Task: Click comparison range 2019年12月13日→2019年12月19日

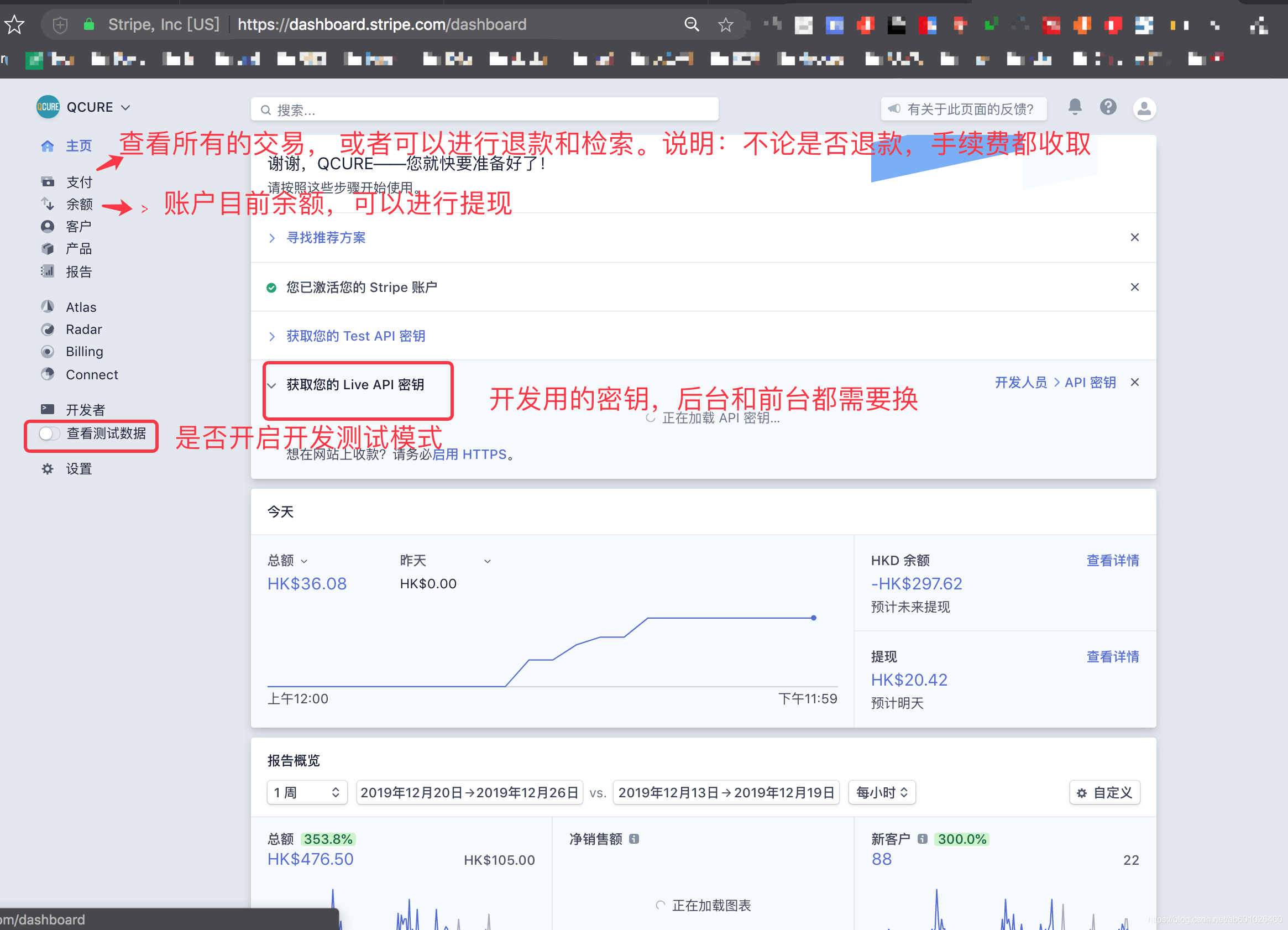Action: tap(726, 792)
